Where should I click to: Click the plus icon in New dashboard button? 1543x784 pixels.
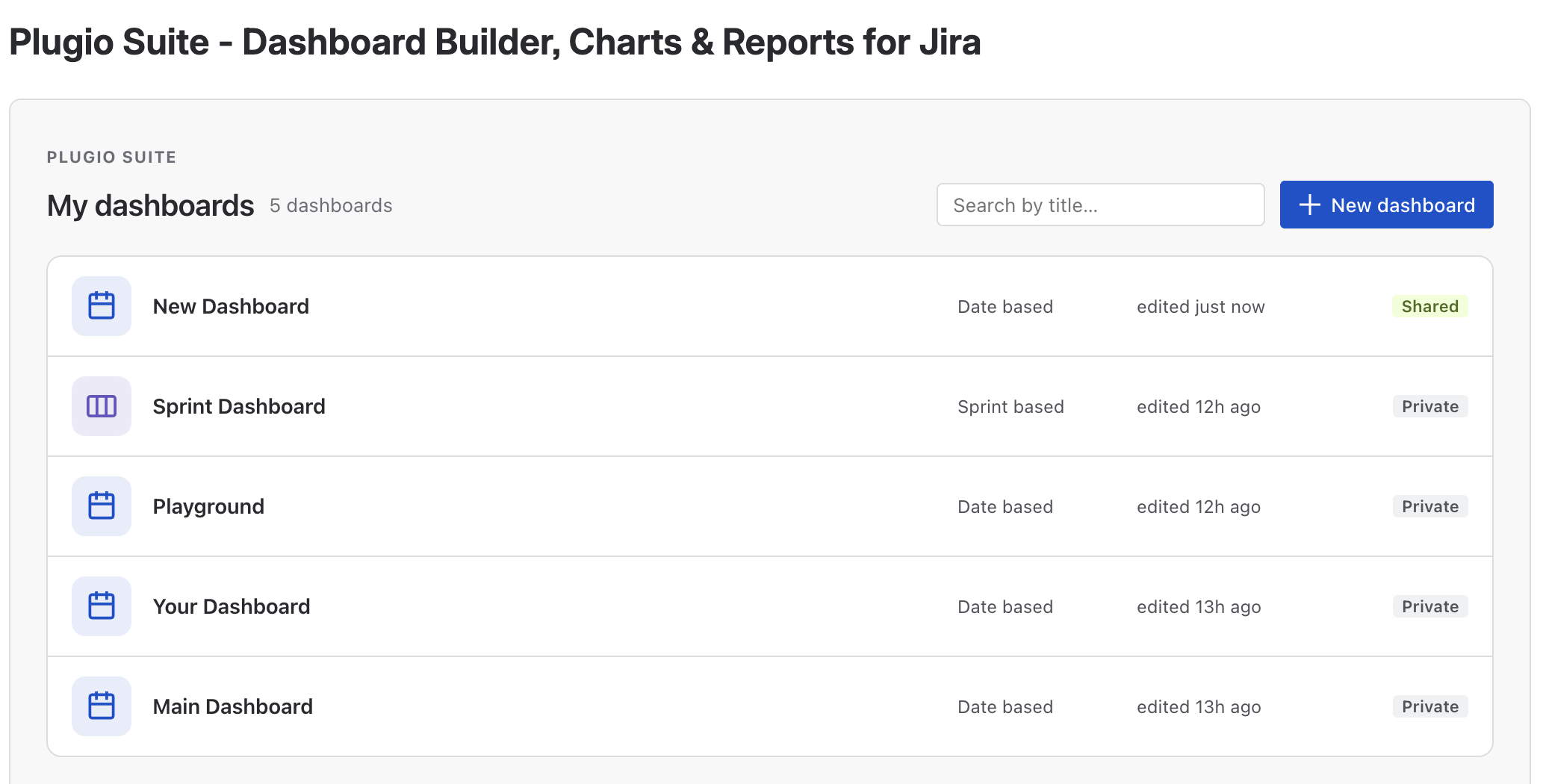1309,205
